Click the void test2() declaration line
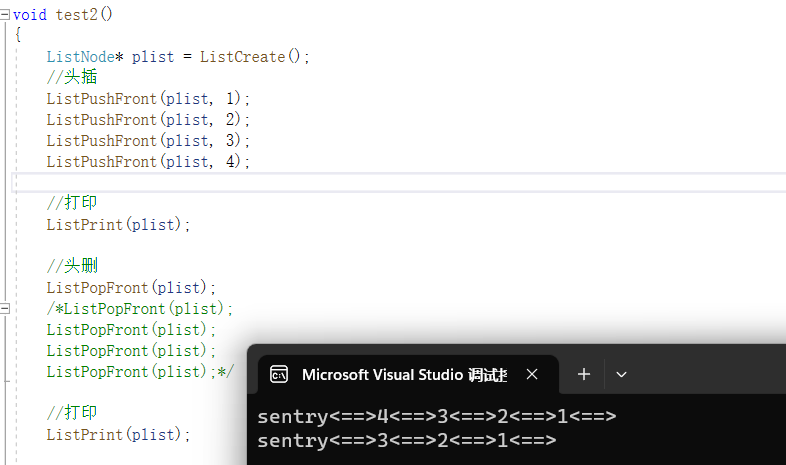This screenshot has height=465, width=786. coord(63,15)
